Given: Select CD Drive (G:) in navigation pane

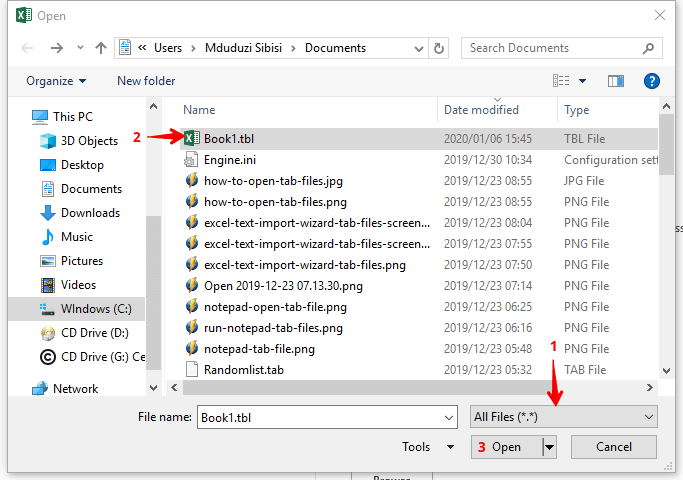Looking at the screenshot, I should point(93,357).
